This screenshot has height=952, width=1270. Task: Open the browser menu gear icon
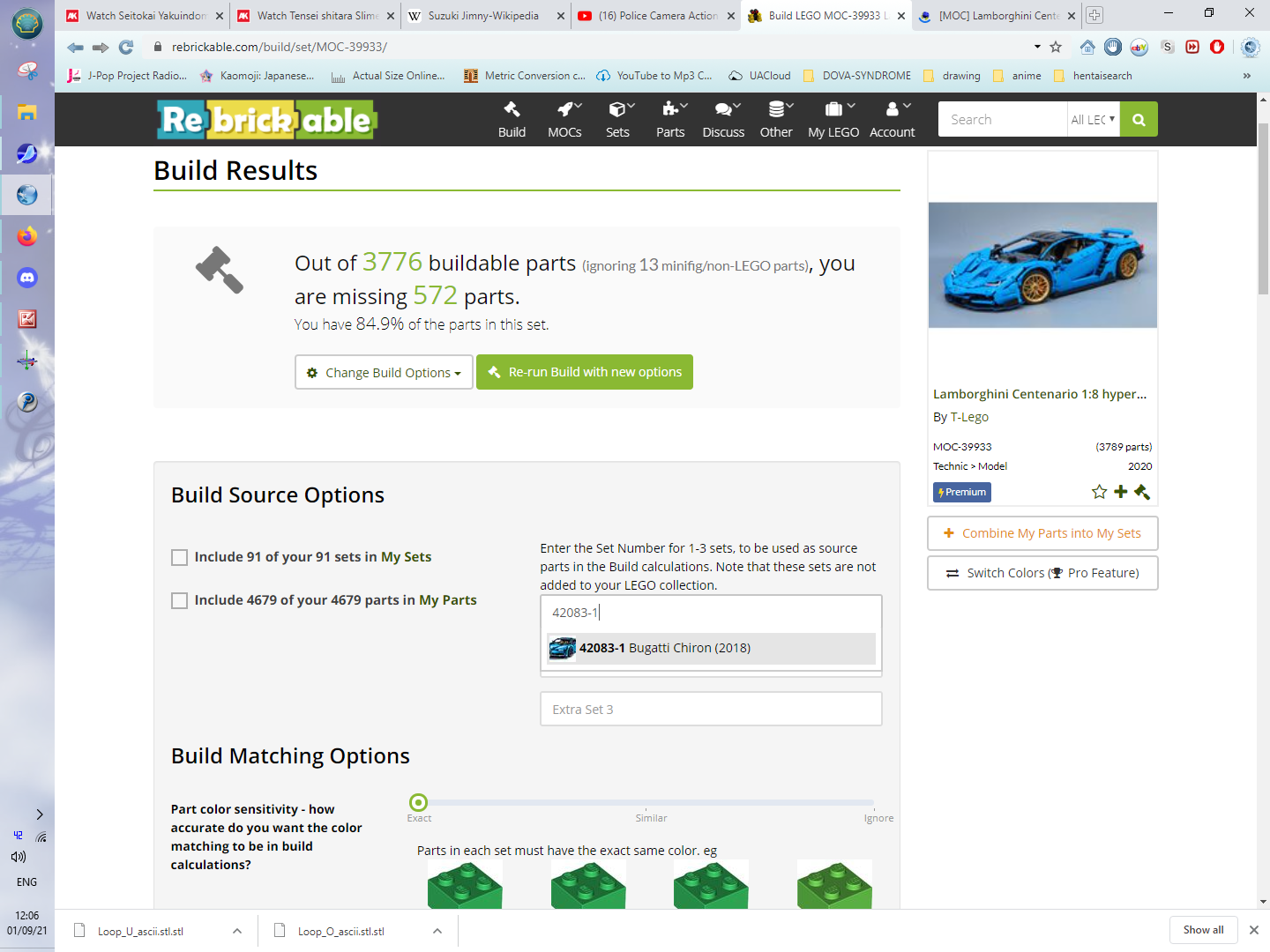tap(1250, 47)
